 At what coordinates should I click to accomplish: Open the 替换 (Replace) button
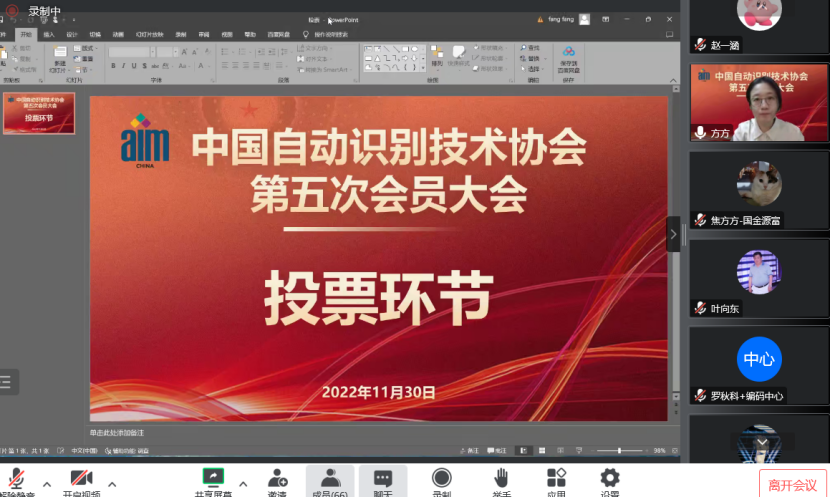pyautogui.click(x=532, y=59)
